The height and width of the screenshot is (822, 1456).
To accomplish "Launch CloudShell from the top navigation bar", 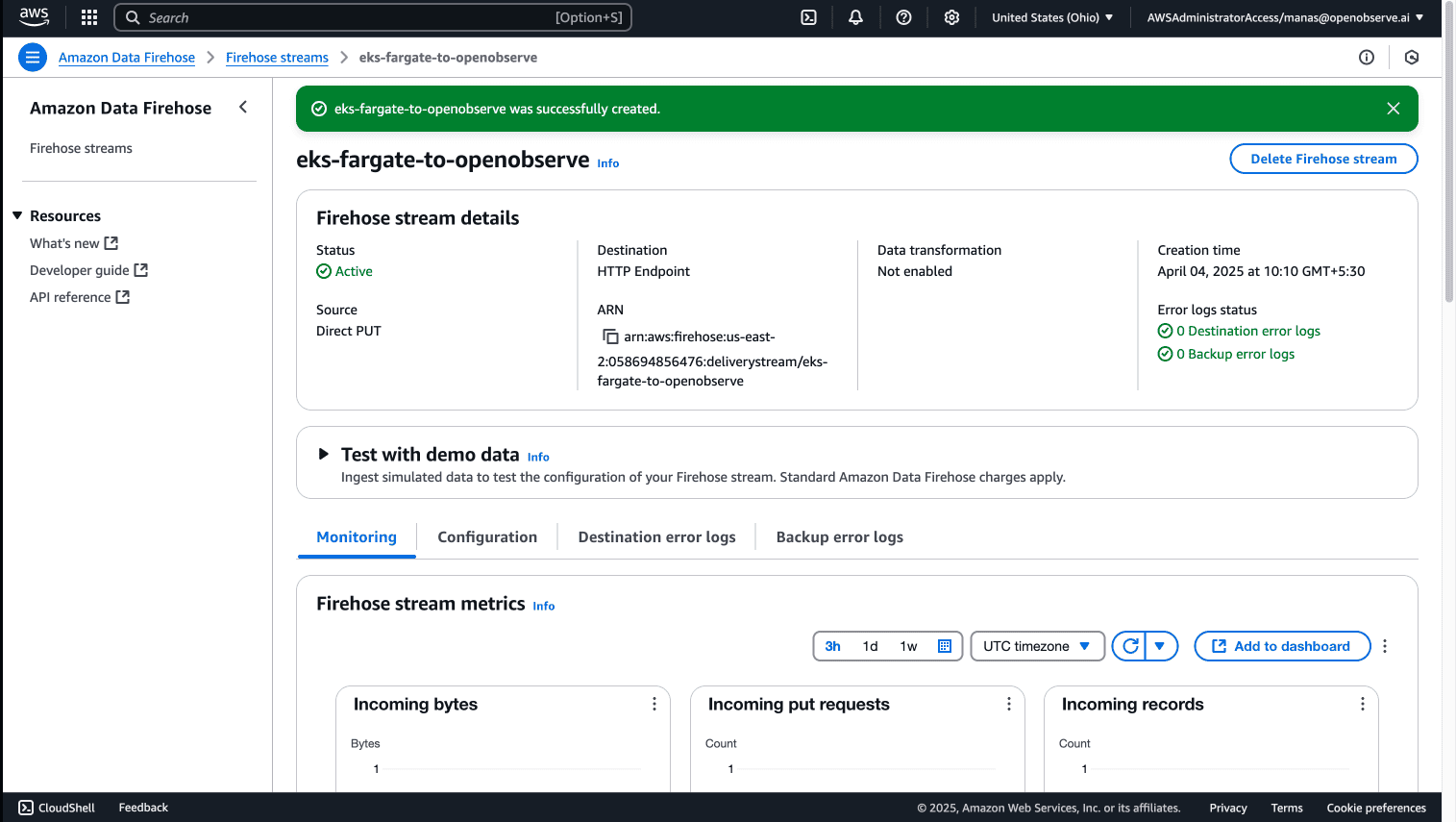I will pyautogui.click(x=808, y=17).
